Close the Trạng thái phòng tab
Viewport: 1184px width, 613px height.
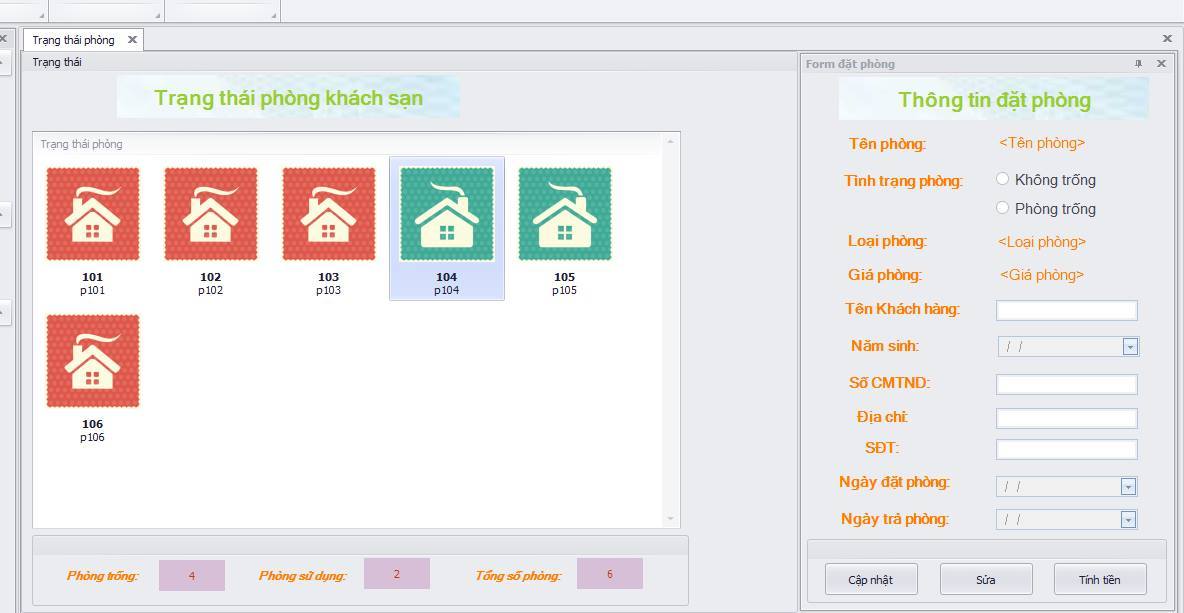(132, 40)
